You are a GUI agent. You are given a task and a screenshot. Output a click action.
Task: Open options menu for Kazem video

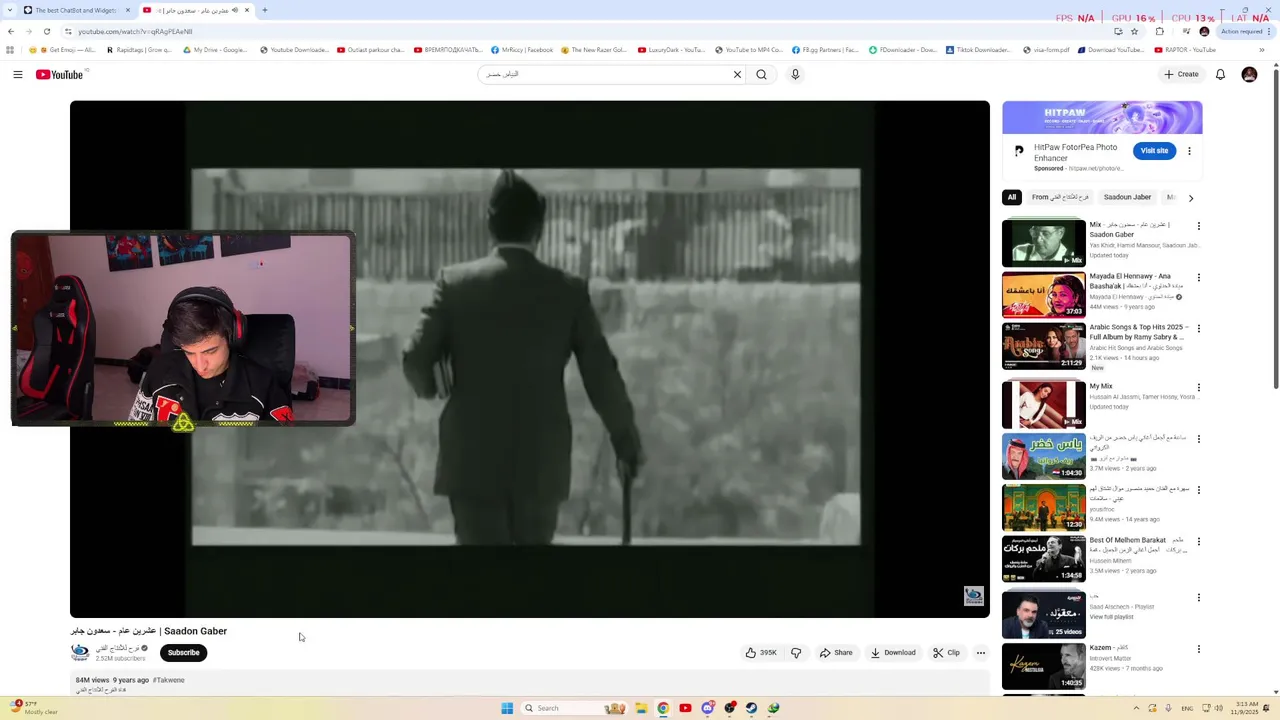[x=1198, y=650]
